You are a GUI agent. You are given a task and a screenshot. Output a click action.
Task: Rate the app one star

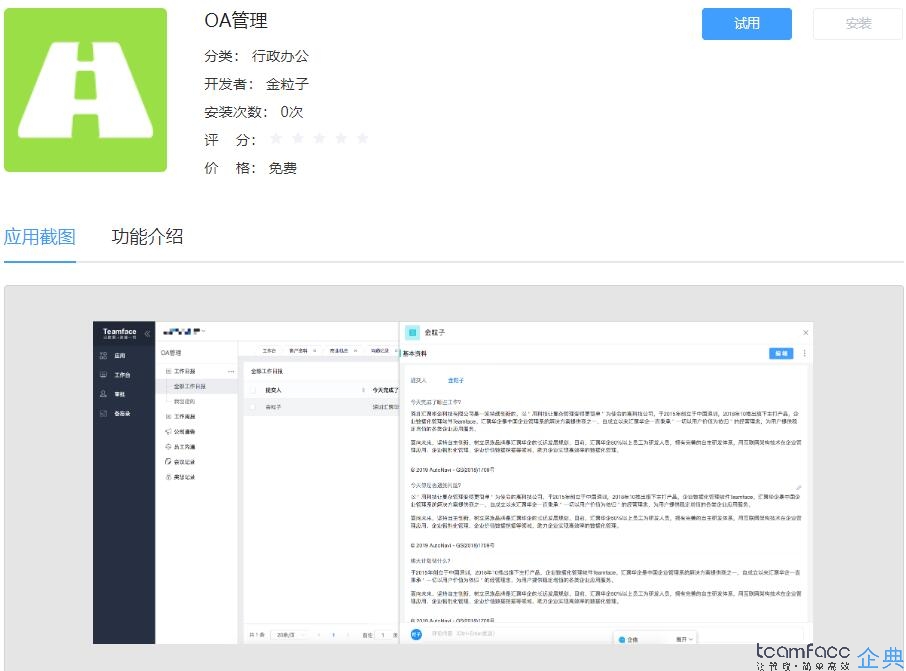(276, 138)
